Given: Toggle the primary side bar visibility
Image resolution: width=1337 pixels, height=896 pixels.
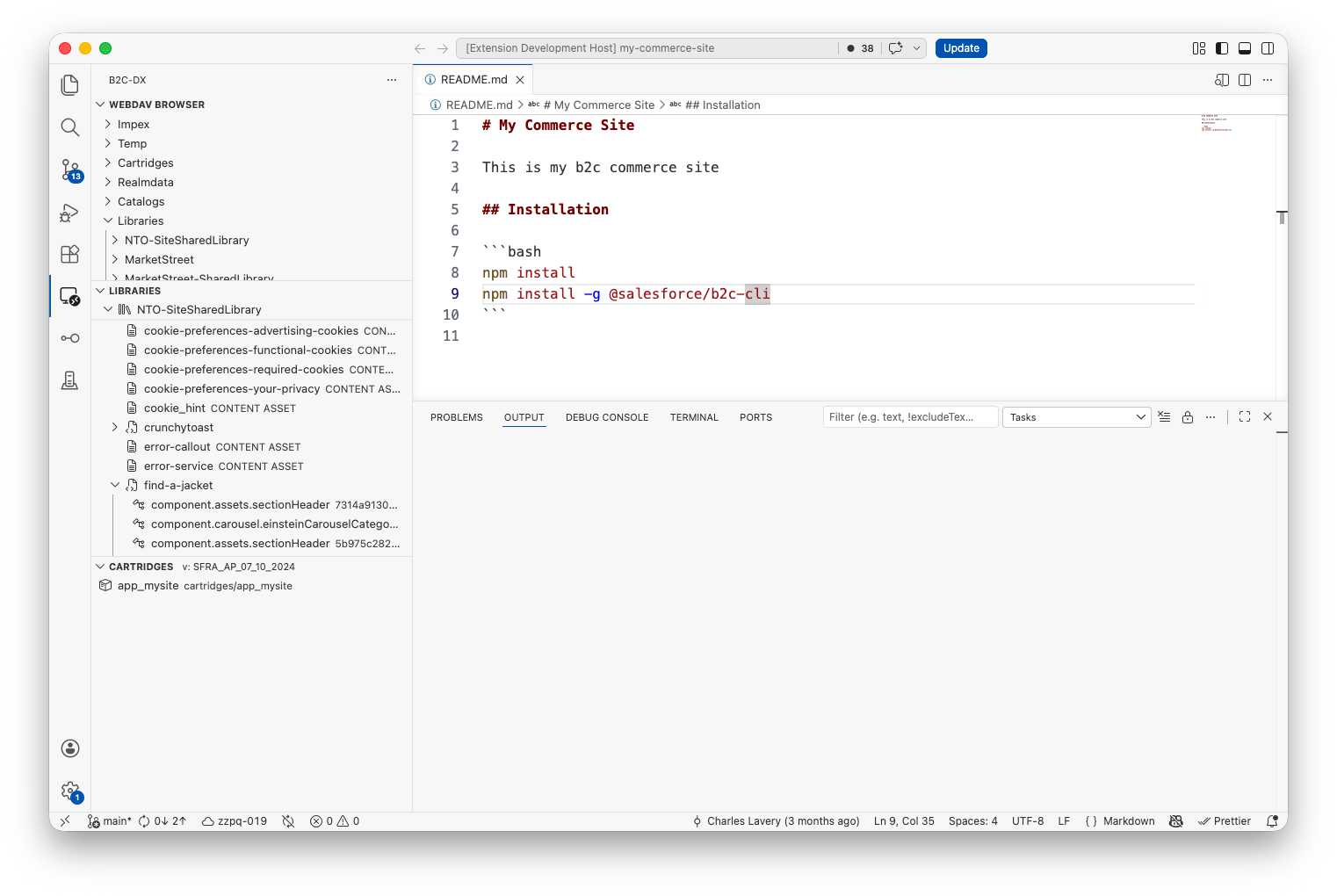Looking at the screenshot, I should click(1222, 48).
